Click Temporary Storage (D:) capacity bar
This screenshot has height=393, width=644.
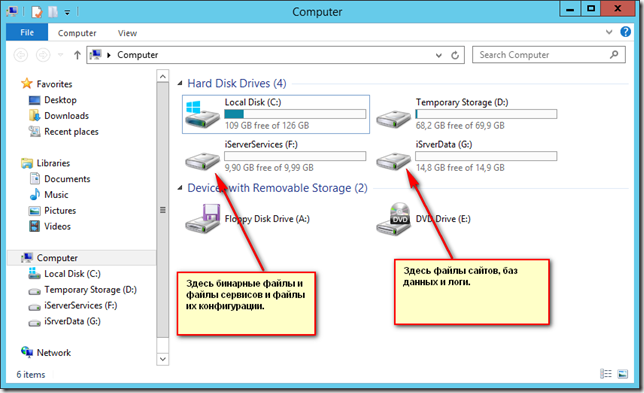pos(486,114)
